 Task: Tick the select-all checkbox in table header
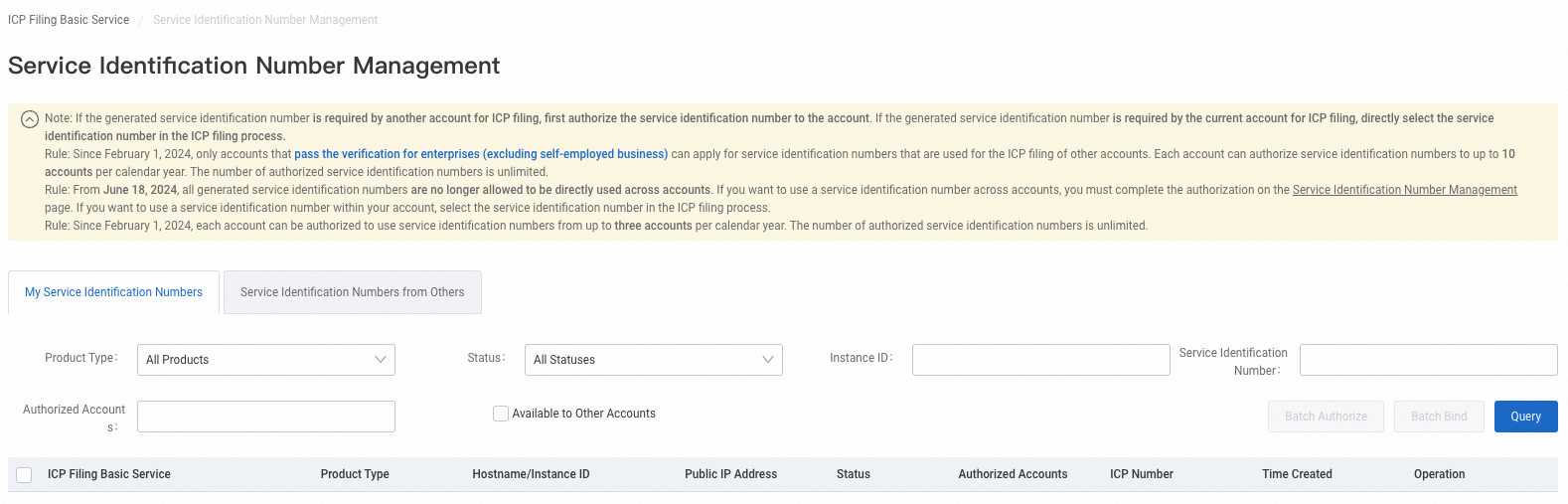coord(24,475)
